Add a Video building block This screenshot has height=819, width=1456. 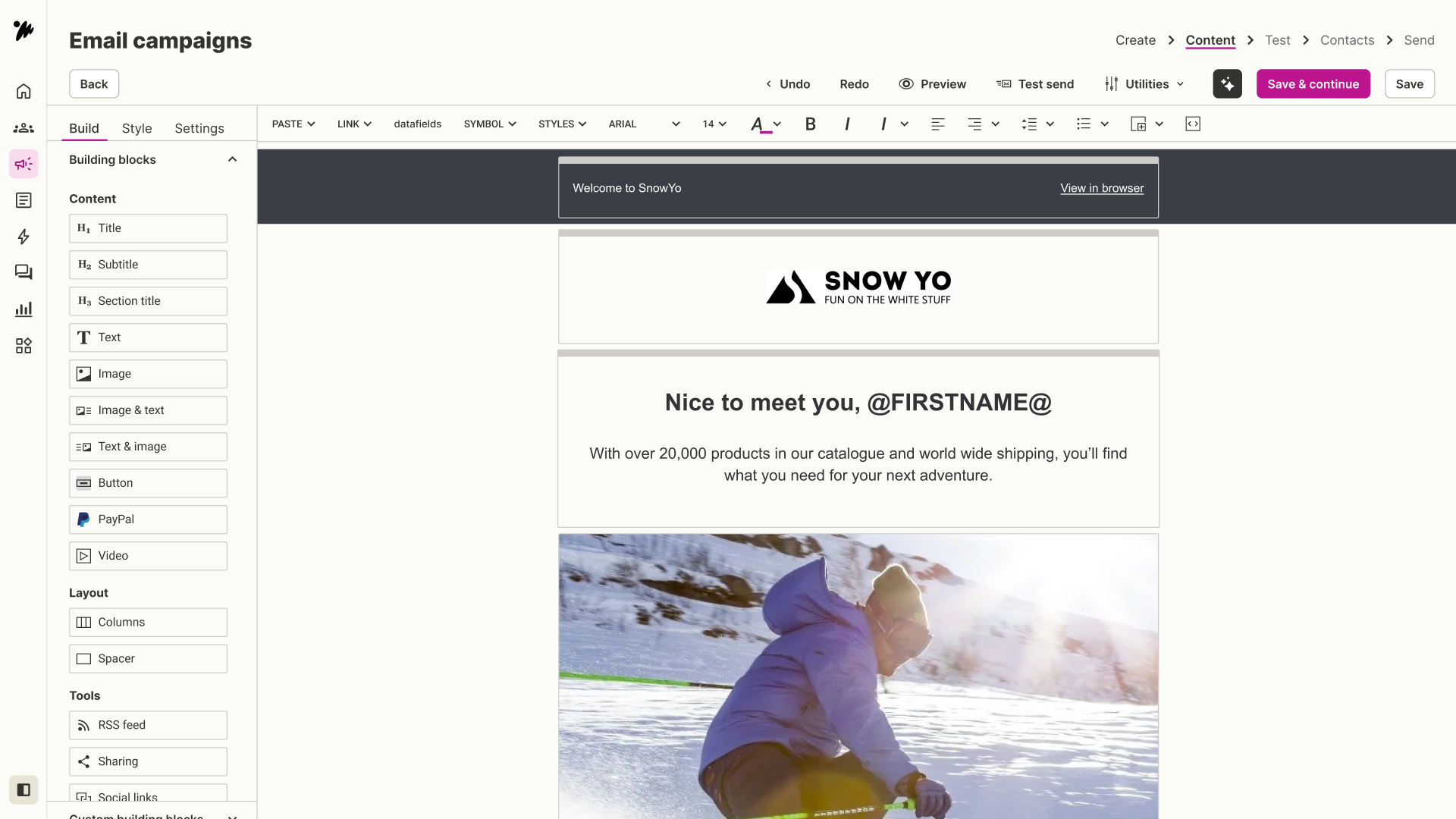tap(148, 556)
